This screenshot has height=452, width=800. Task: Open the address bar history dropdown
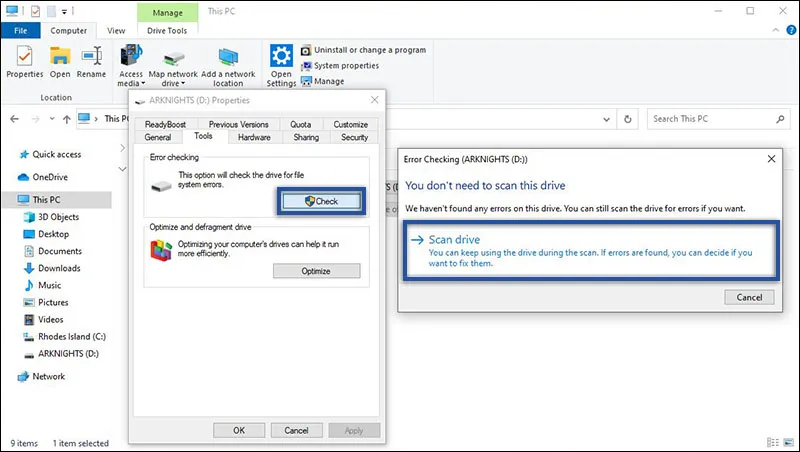606,119
